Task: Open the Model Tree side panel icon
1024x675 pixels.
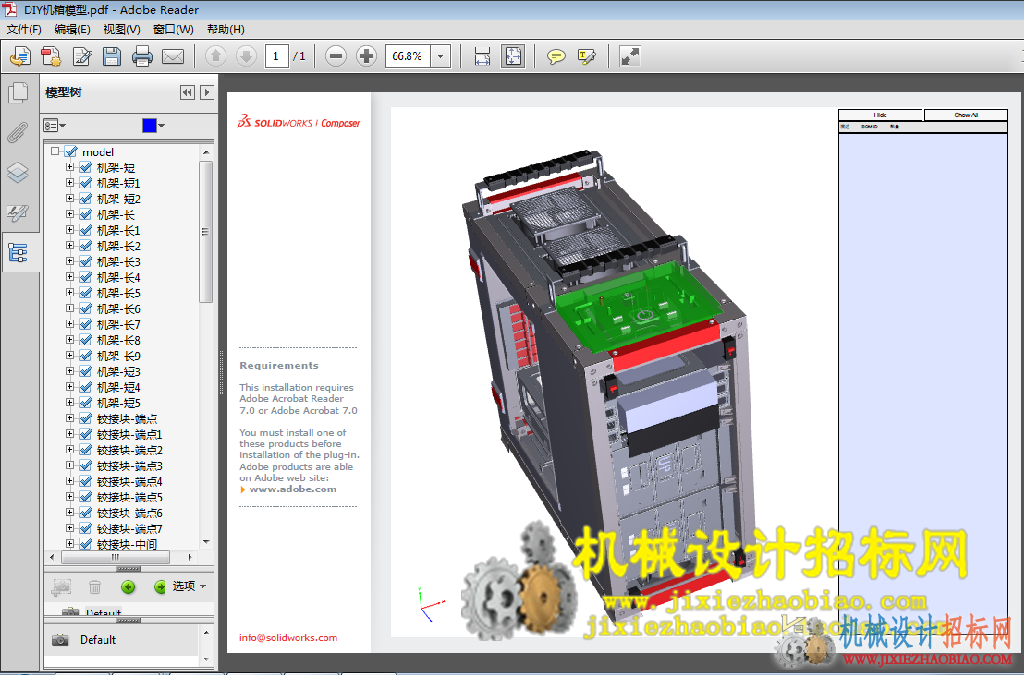Action: click(x=18, y=253)
